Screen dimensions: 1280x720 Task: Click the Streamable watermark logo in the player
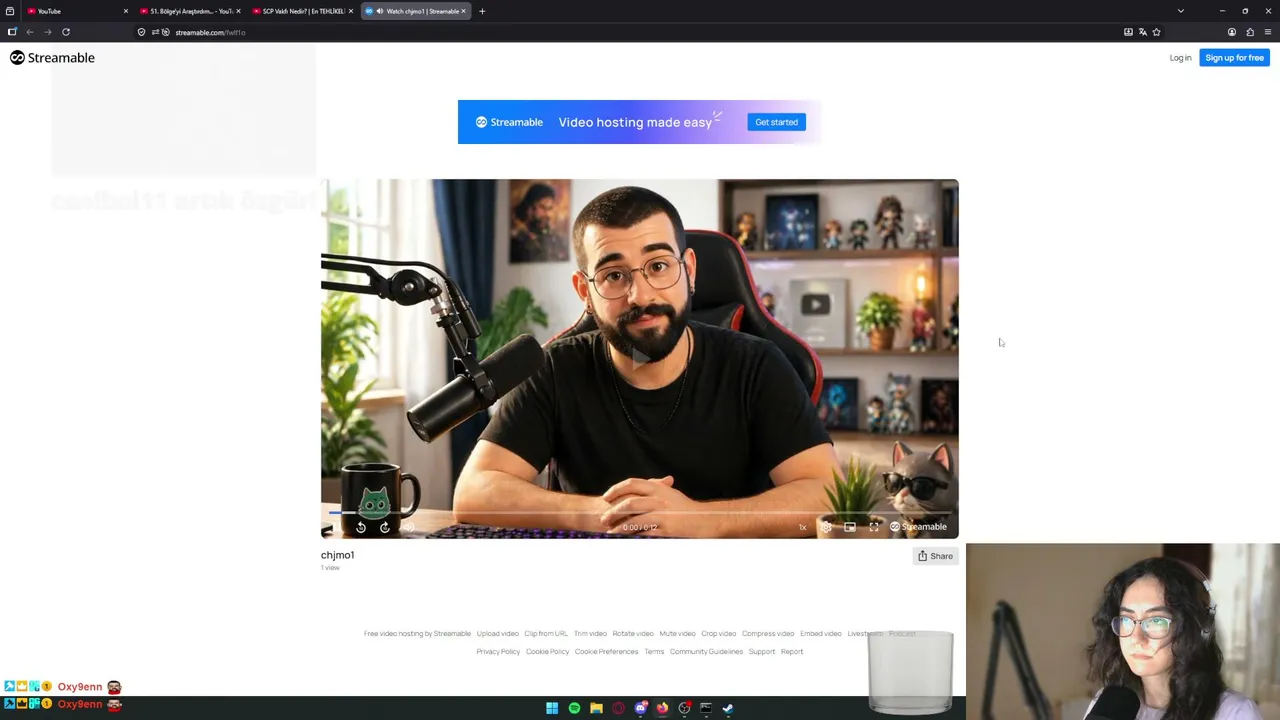pyautogui.click(x=918, y=527)
